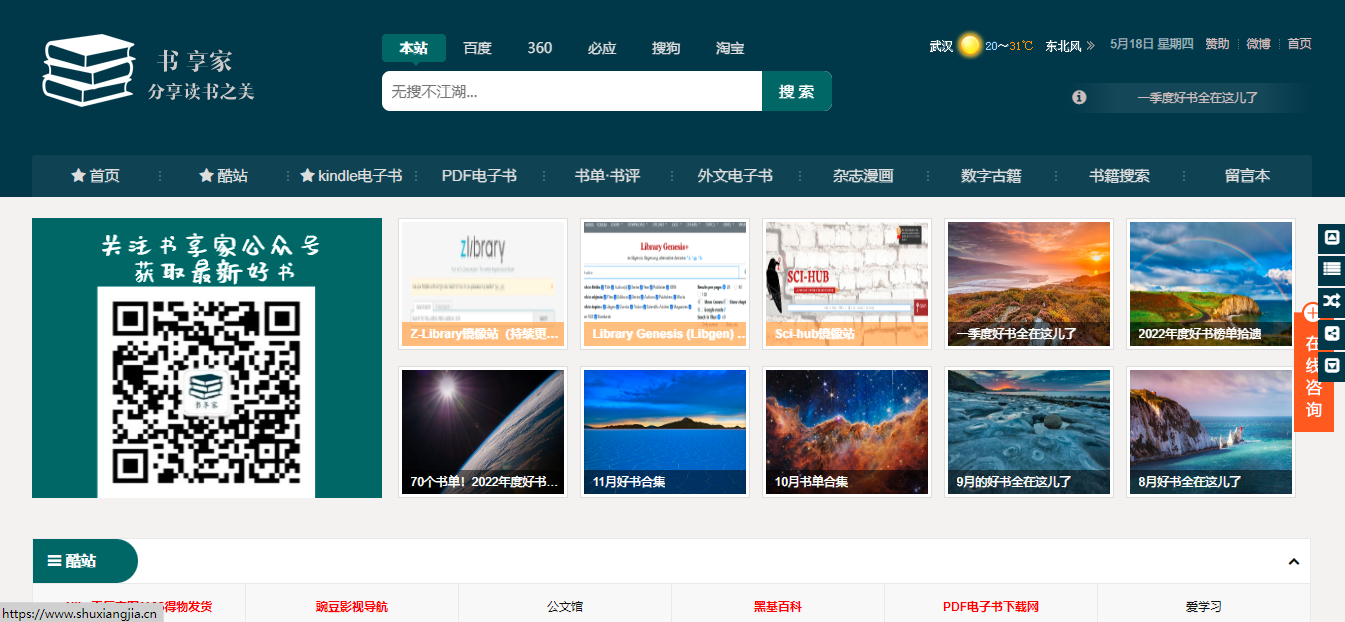
Task: Open the PDF电子书下载网 link
Action: point(991,606)
